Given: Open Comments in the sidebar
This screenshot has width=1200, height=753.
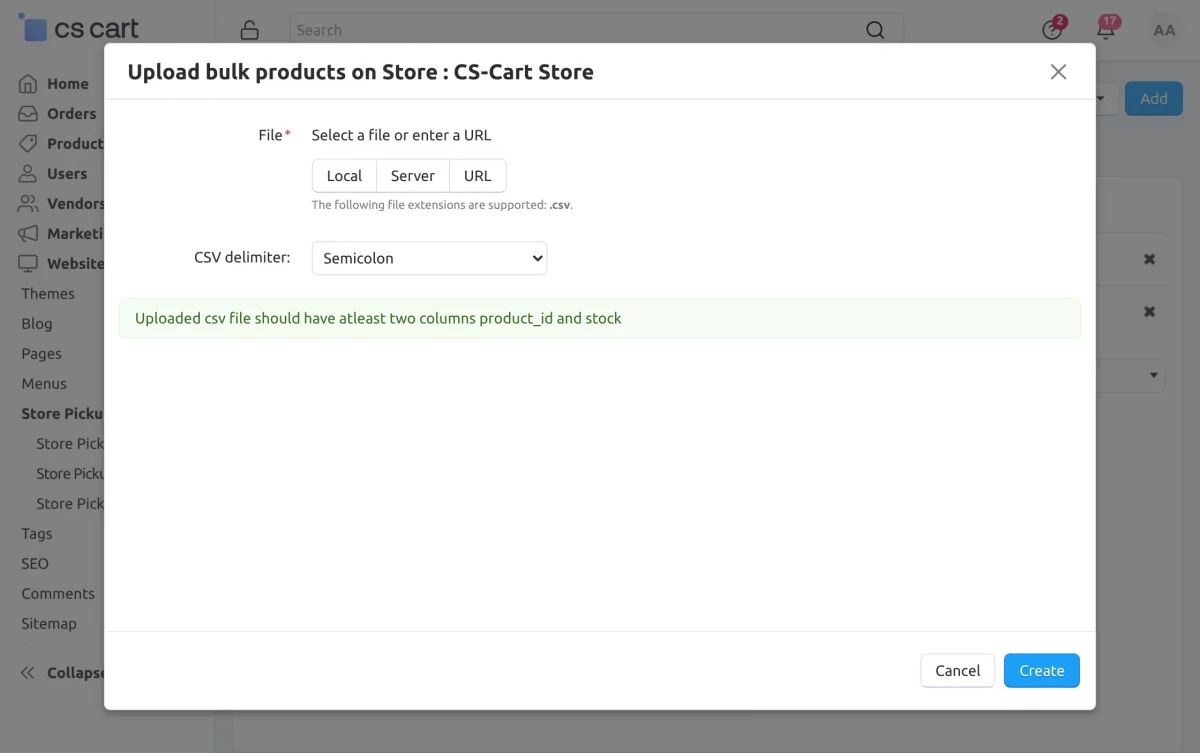Looking at the screenshot, I should pyautogui.click(x=58, y=594).
